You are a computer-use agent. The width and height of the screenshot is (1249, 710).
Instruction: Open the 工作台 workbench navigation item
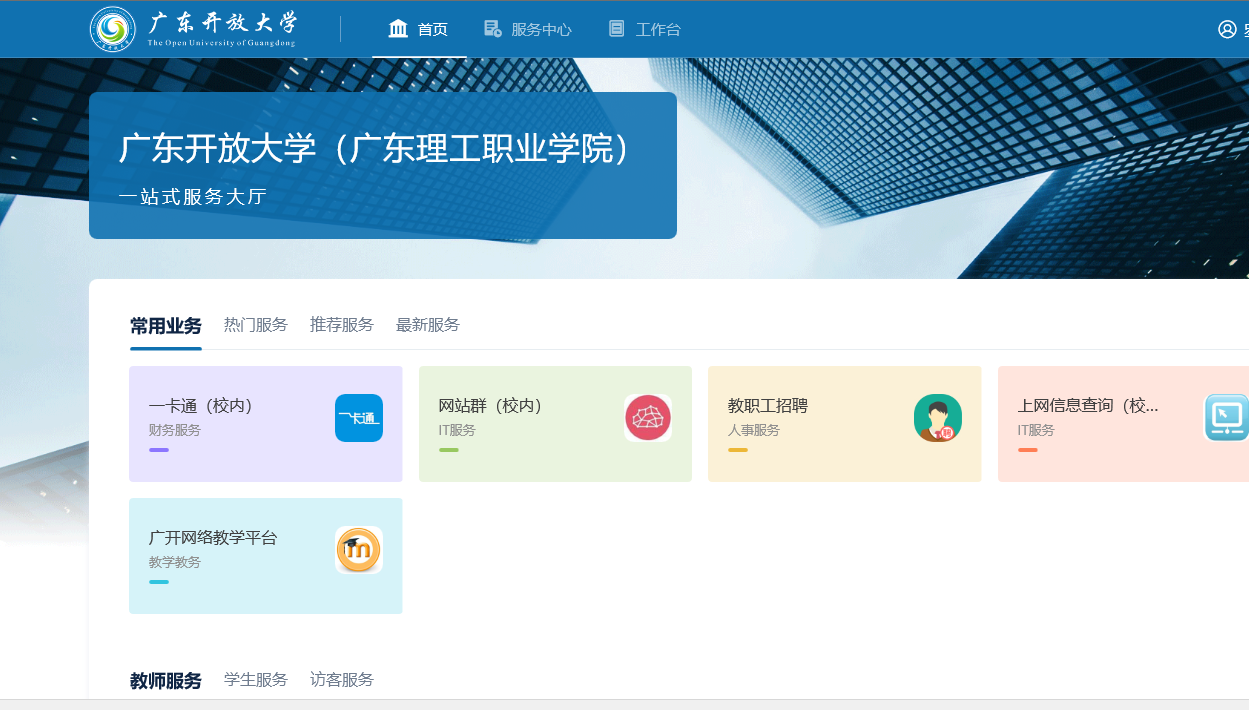(x=645, y=29)
